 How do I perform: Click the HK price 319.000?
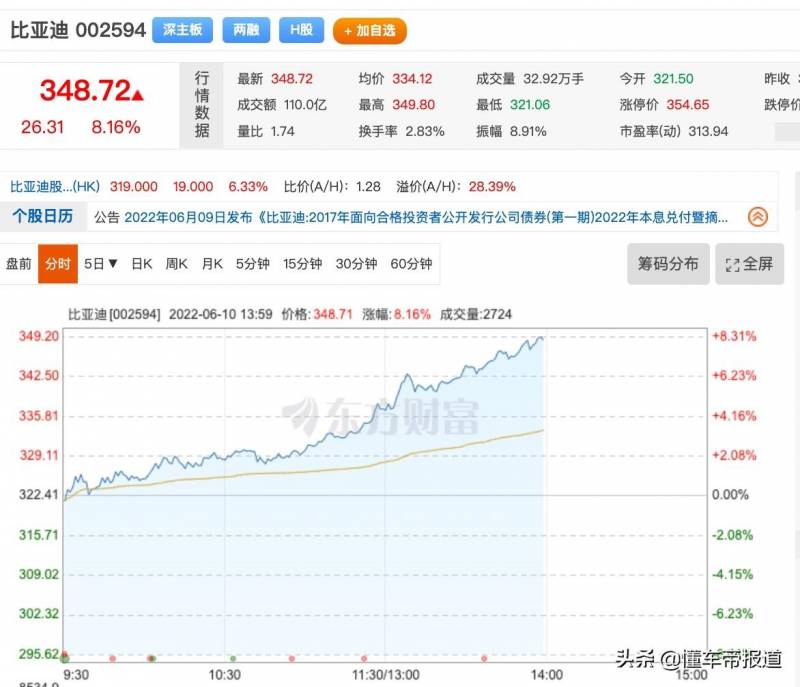tap(134, 187)
